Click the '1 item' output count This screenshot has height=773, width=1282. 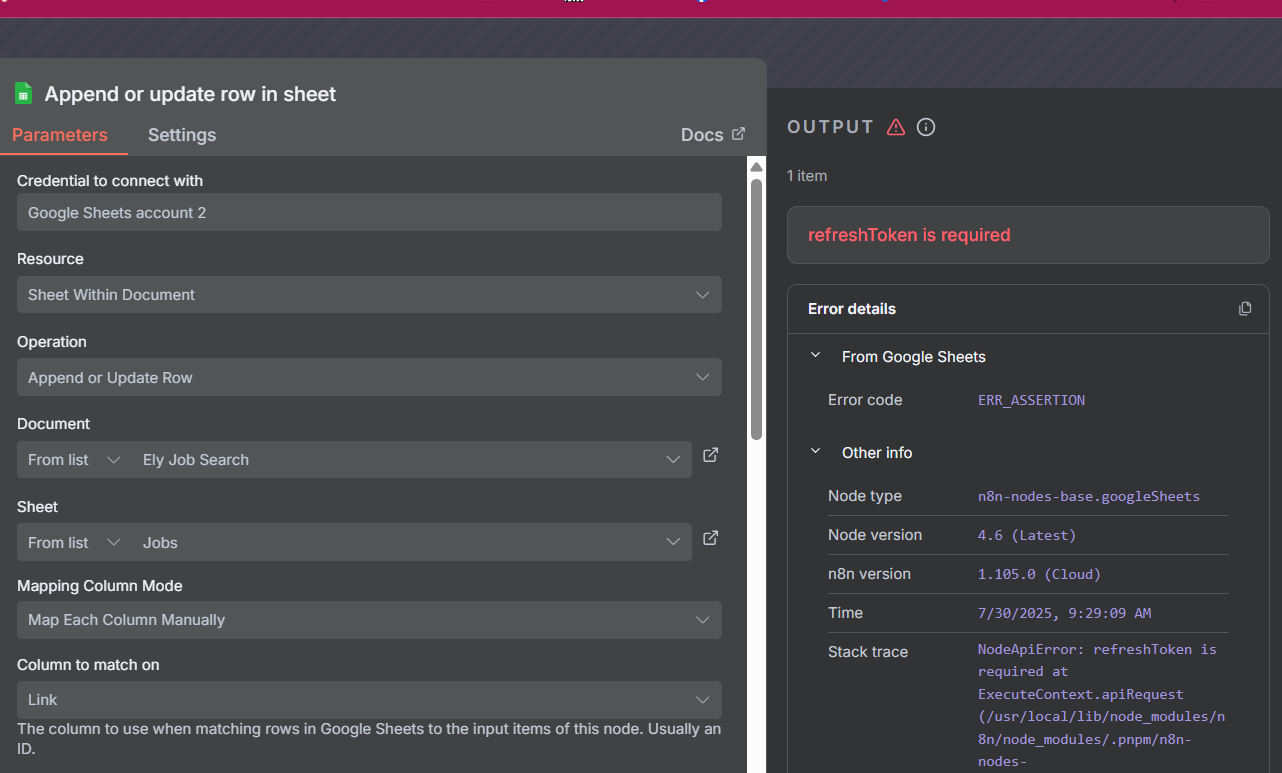(807, 176)
